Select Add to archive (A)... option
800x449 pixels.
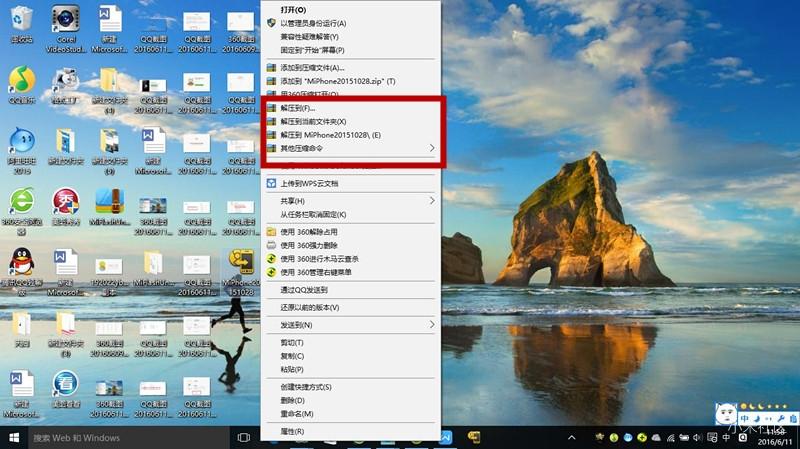click(350, 67)
